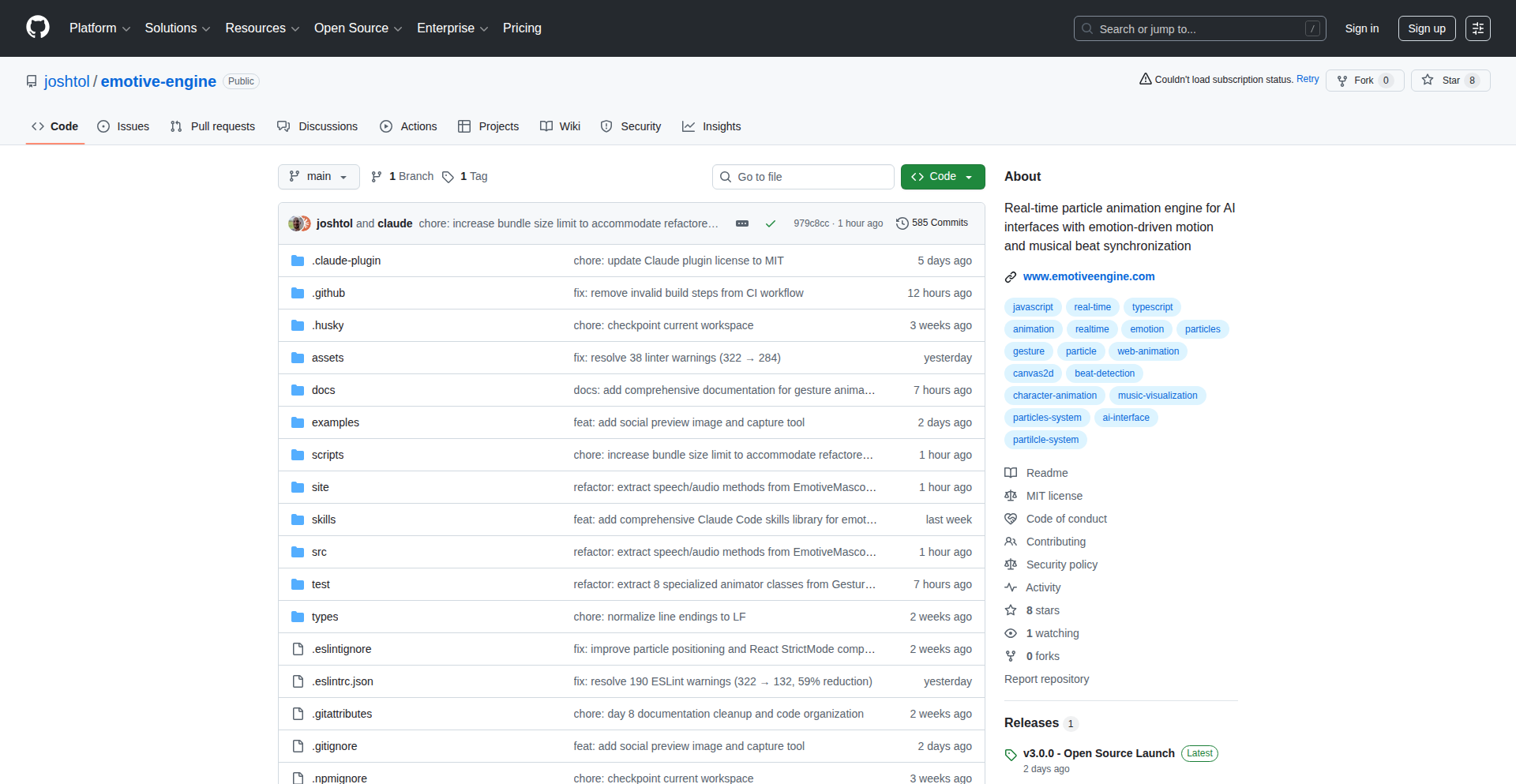Open the Pricing page link

[522, 28]
